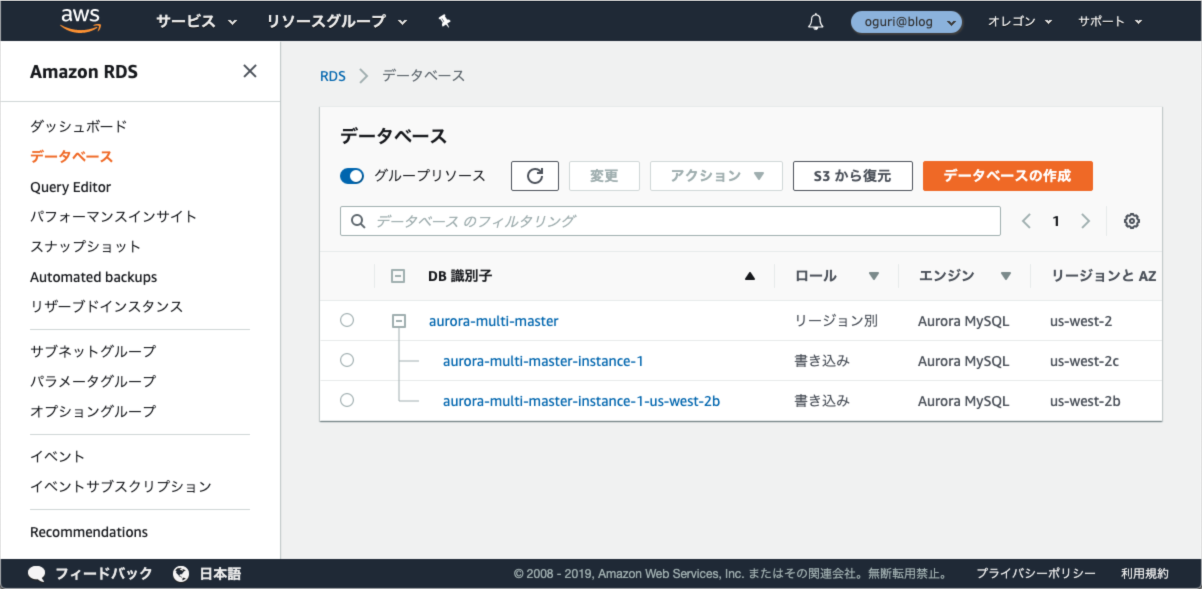Click the feedback speech bubble icon

pyautogui.click(x=36, y=573)
